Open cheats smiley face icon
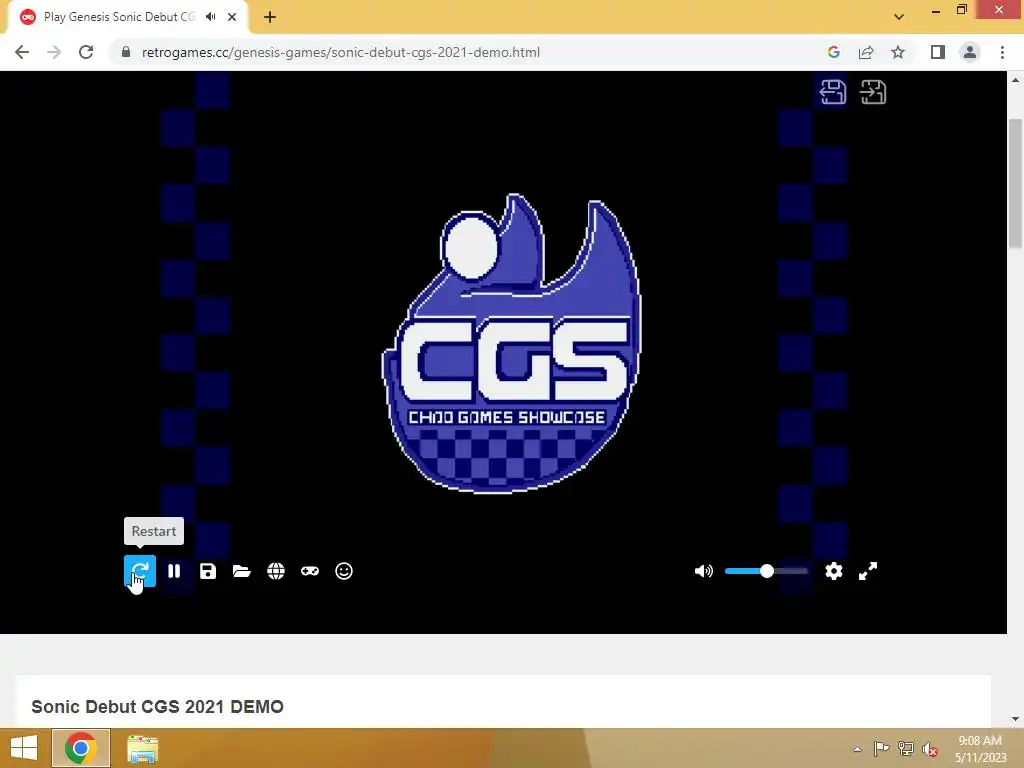Viewport: 1024px width, 768px height. coord(344,571)
